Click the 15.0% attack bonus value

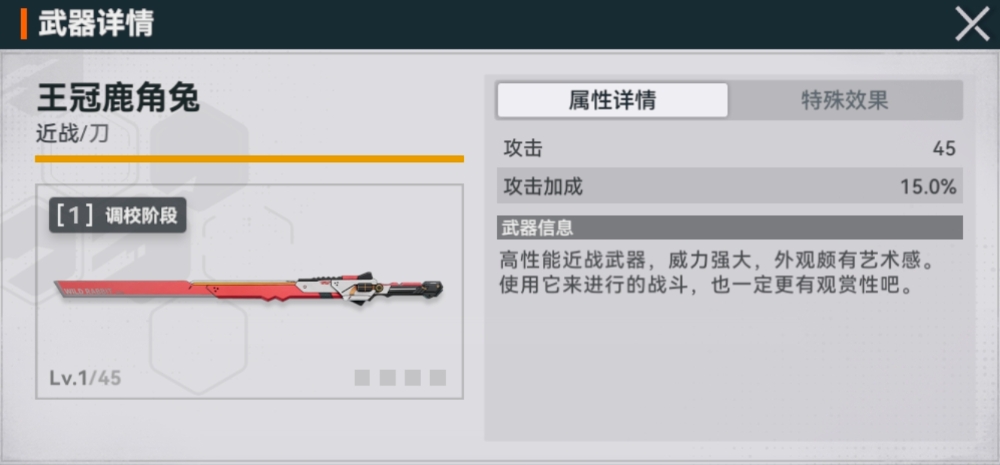click(928, 187)
